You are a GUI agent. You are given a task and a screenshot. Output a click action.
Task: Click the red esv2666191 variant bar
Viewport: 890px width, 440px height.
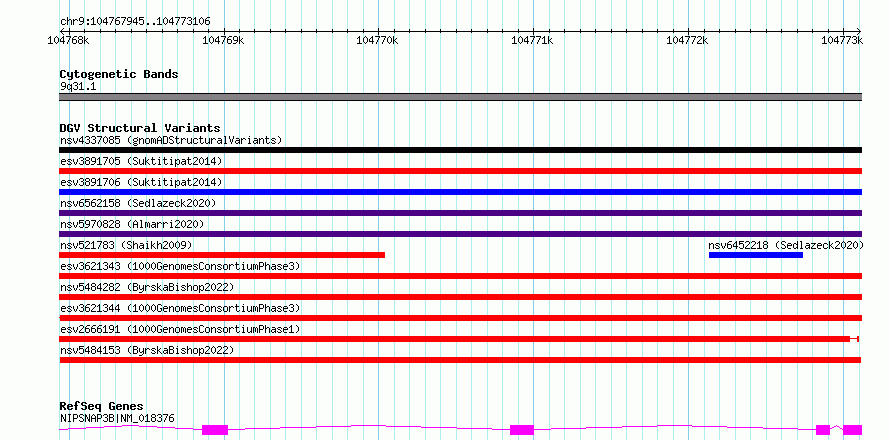(x=459, y=339)
